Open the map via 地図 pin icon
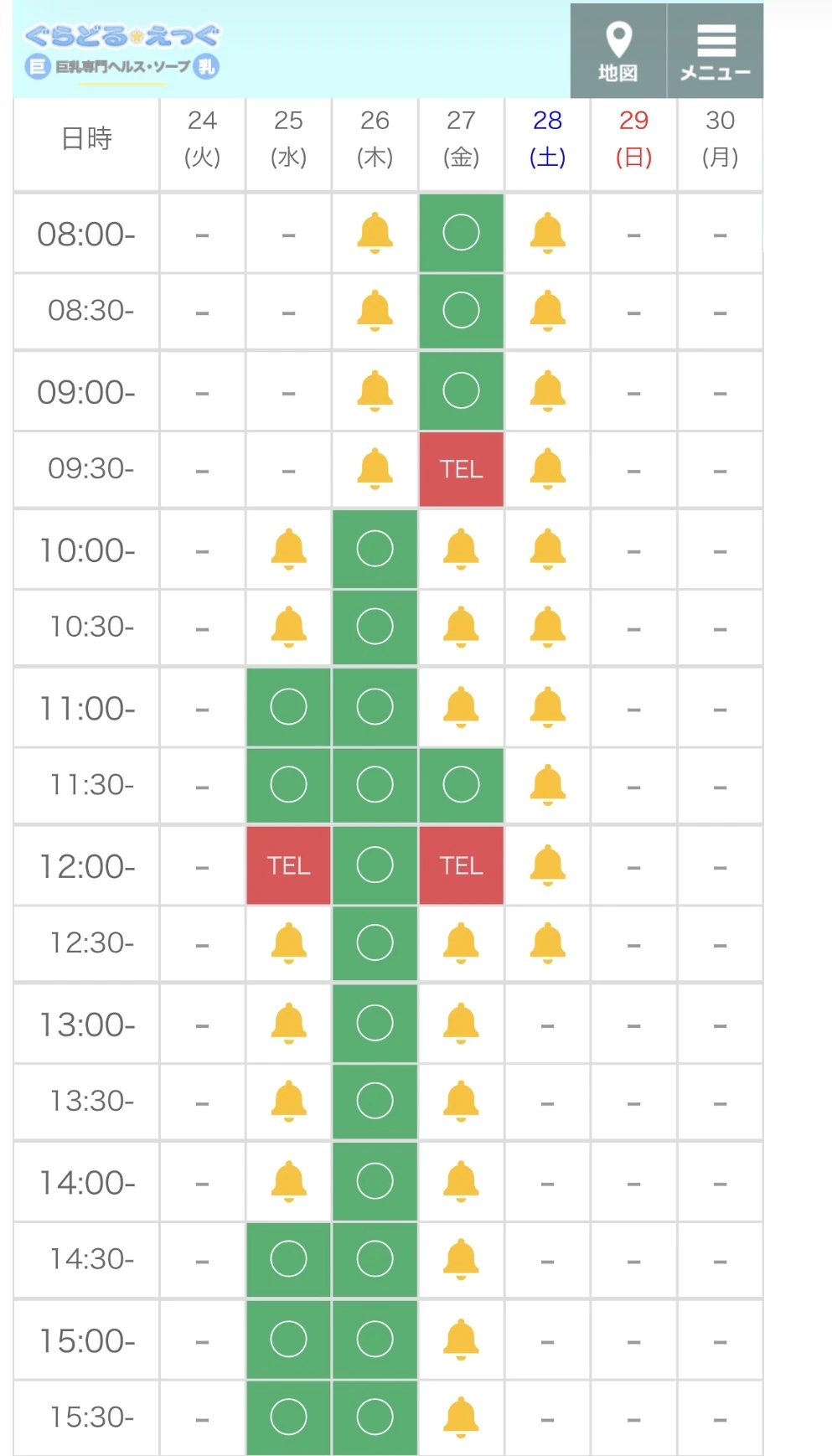Image resolution: width=832 pixels, height=1456 pixels. pyautogui.click(x=618, y=51)
